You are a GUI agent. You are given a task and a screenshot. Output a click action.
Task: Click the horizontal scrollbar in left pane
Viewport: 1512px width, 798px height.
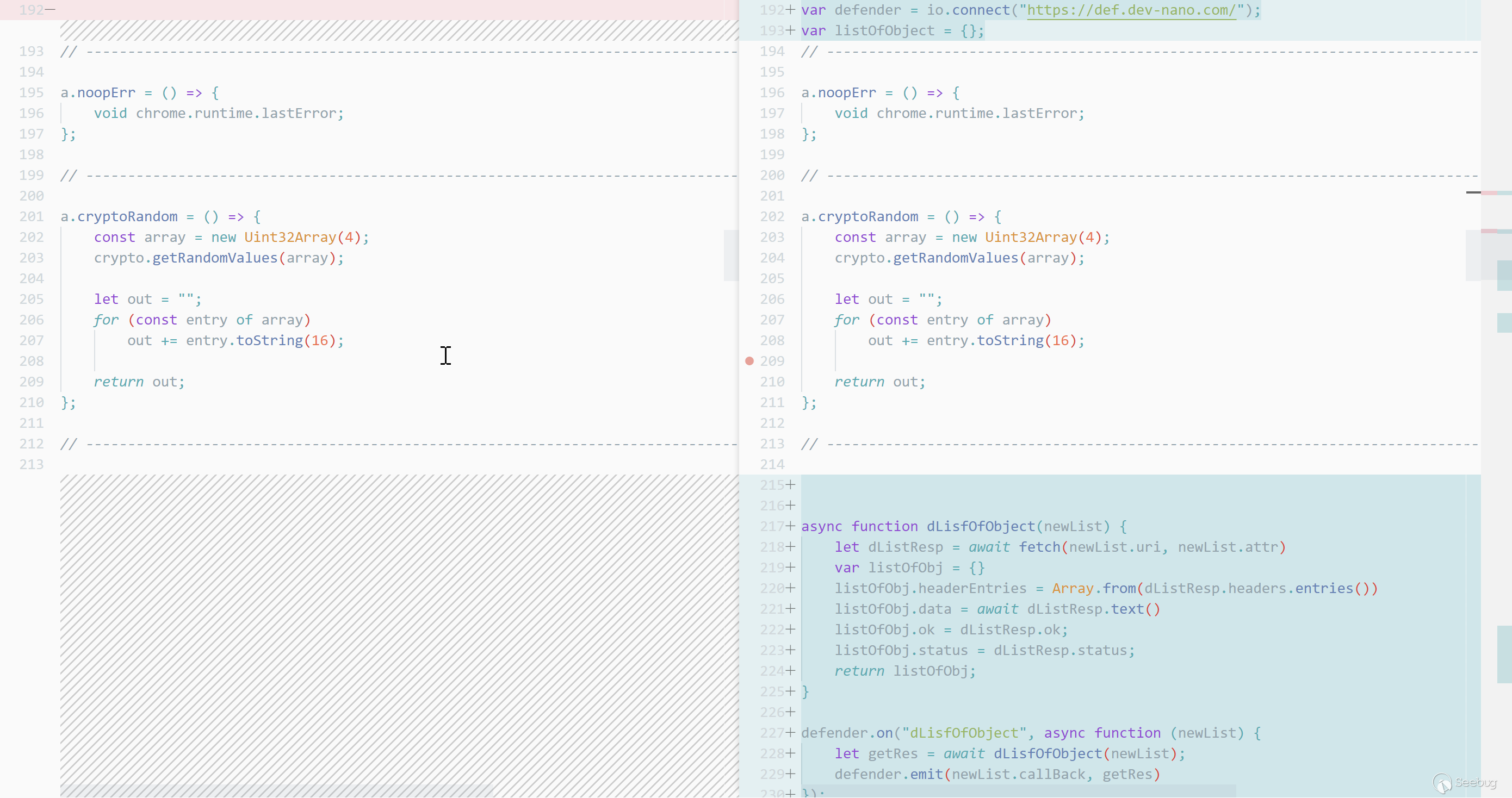[x=276, y=791]
